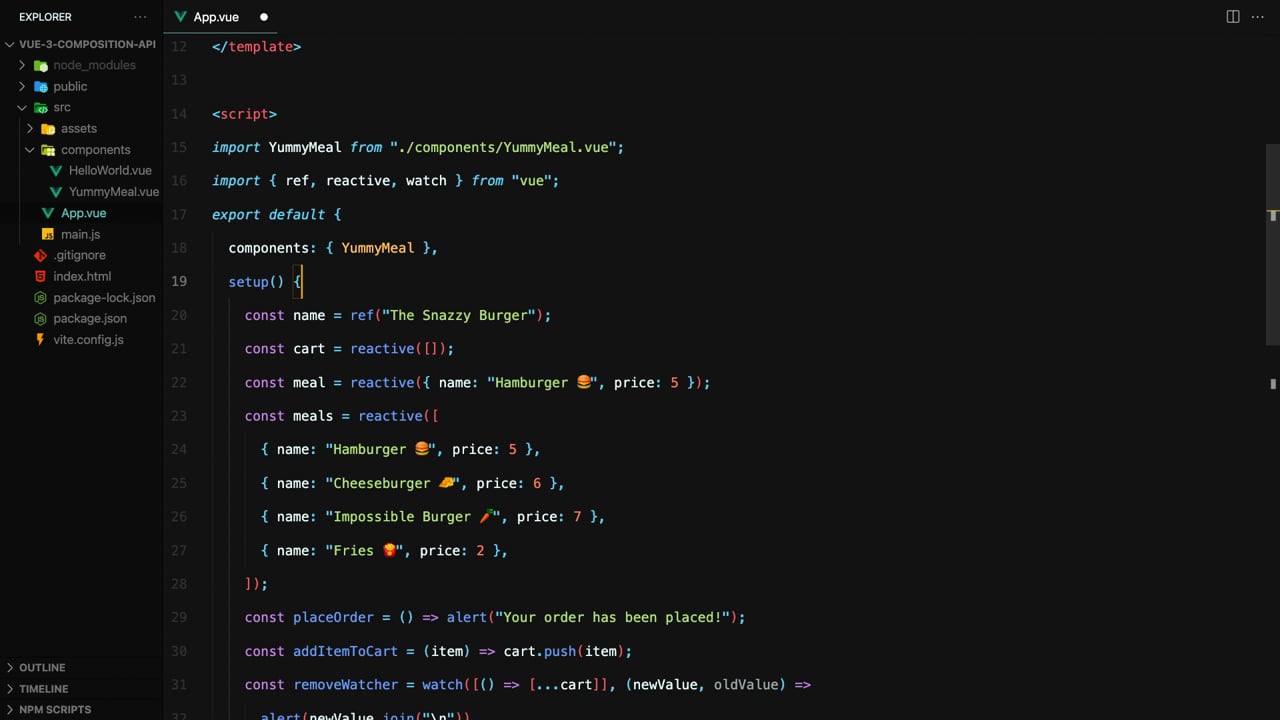The height and width of the screenshot is (720, 1280).
Task: Open package.json file
Action: (x=90, y=318)
